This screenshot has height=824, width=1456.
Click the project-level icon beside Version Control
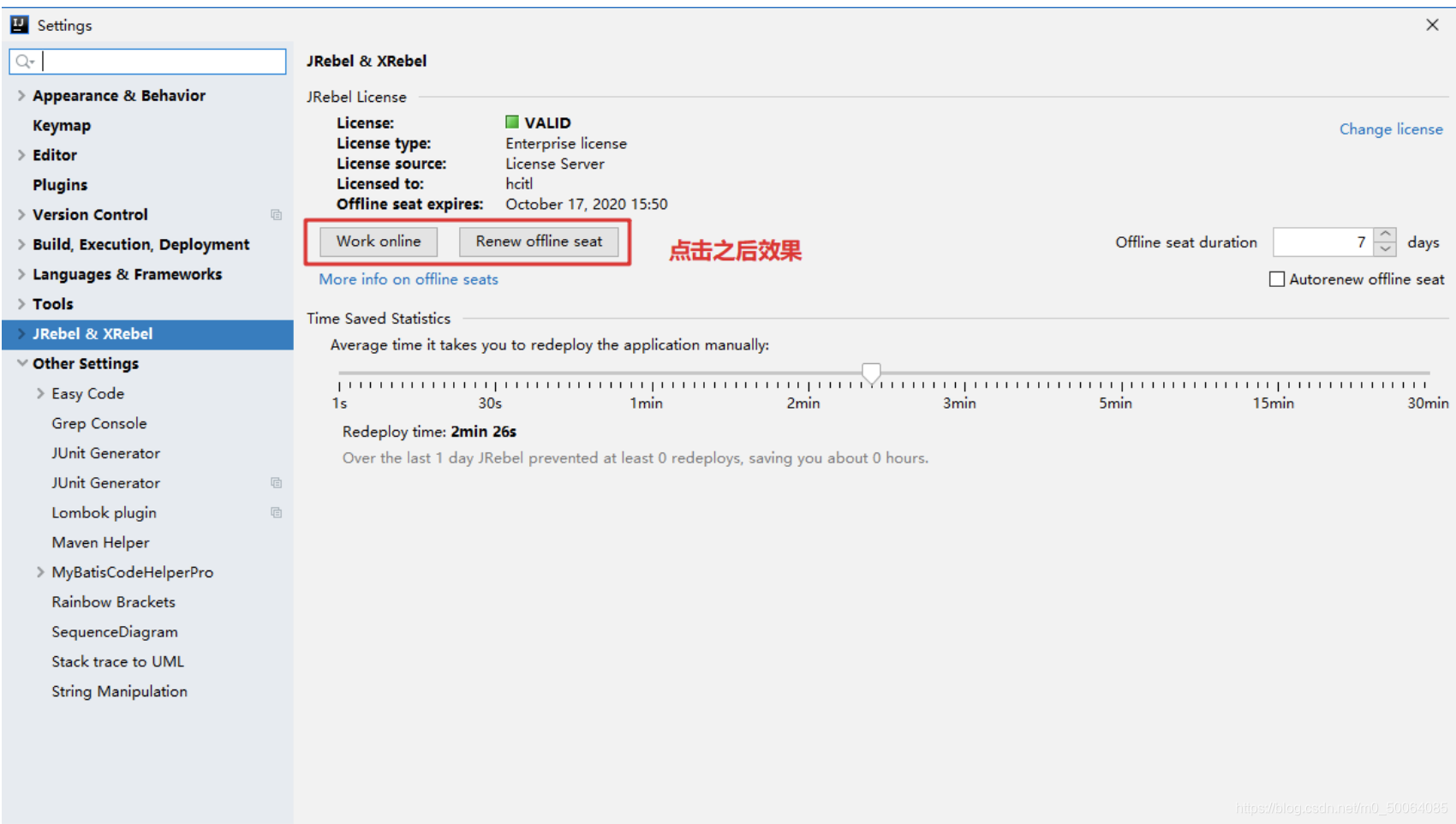[276, 215]
